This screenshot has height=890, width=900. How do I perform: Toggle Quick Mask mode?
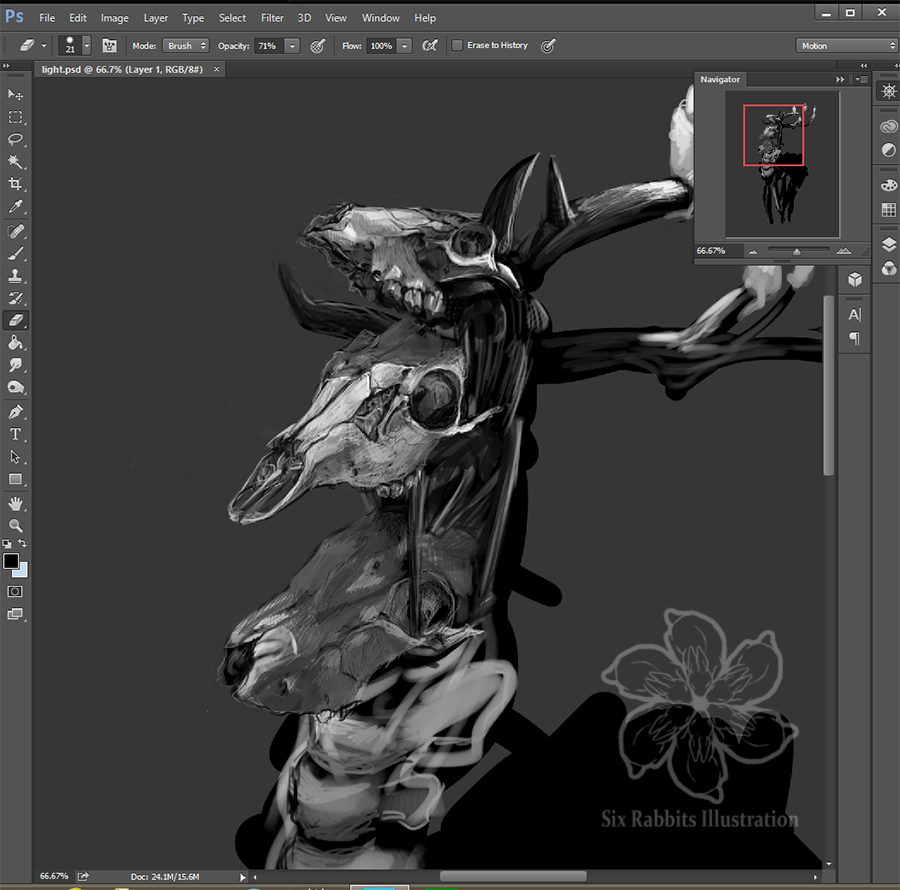point(16,591)
